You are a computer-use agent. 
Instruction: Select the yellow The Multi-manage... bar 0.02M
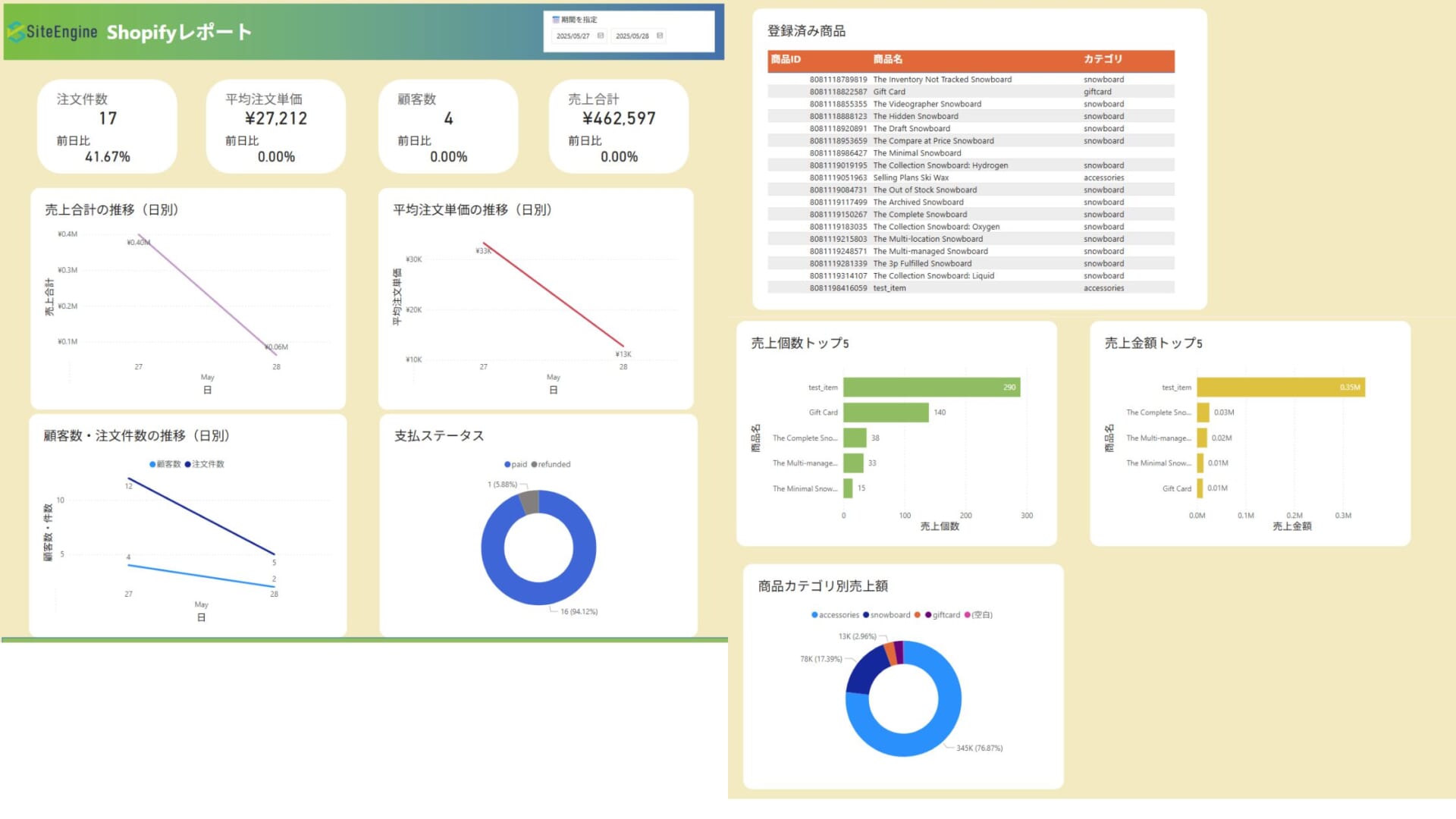[x=1202, y=438]
